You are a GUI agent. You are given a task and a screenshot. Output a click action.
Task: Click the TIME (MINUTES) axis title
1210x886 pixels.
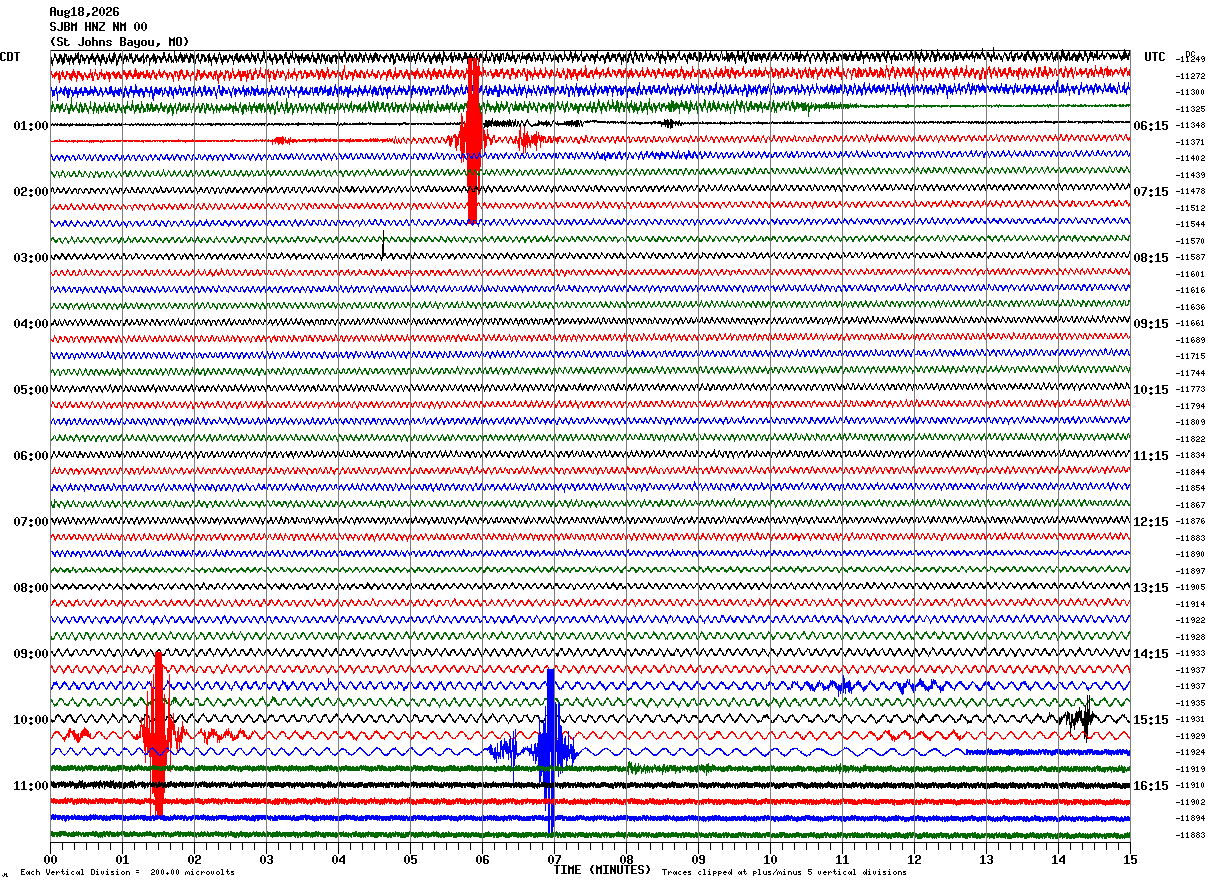603,870
